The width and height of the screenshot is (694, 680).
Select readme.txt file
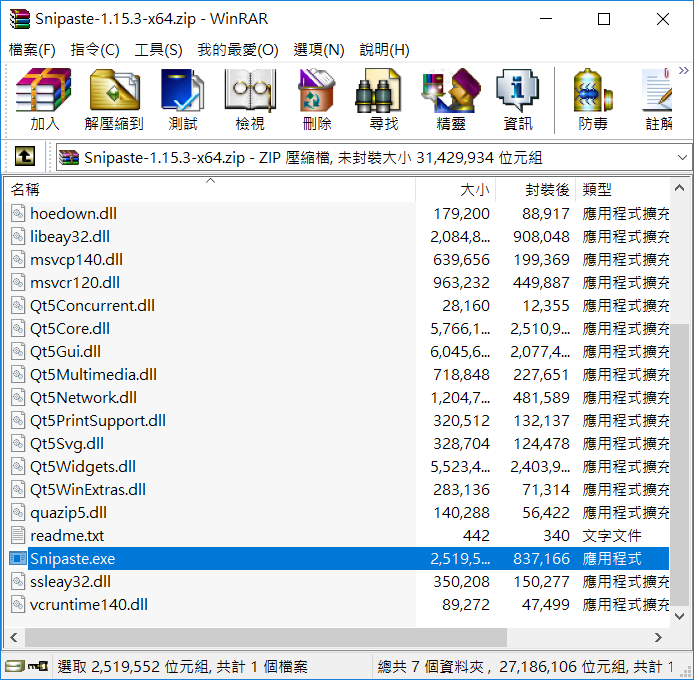click(67, 536)
